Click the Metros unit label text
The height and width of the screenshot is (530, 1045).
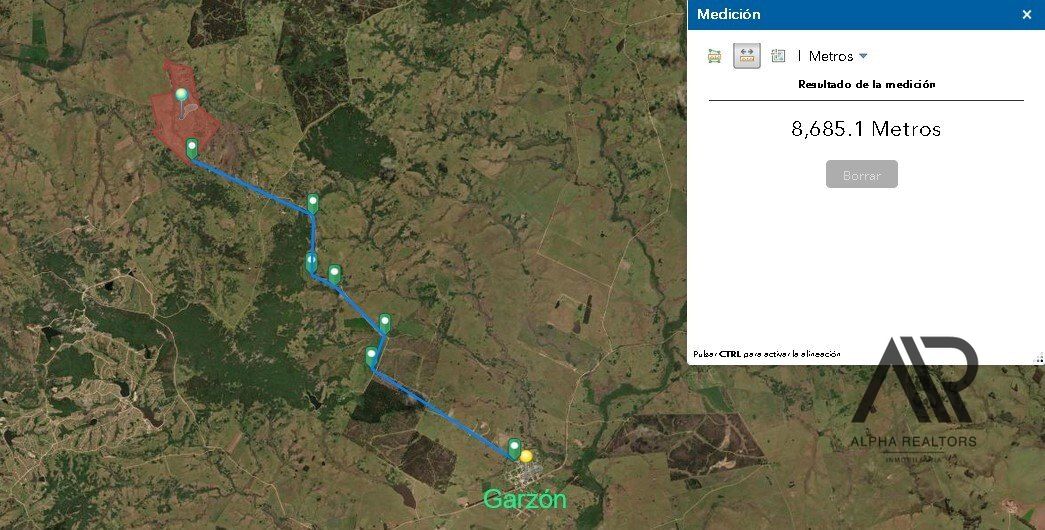point(830,56)
